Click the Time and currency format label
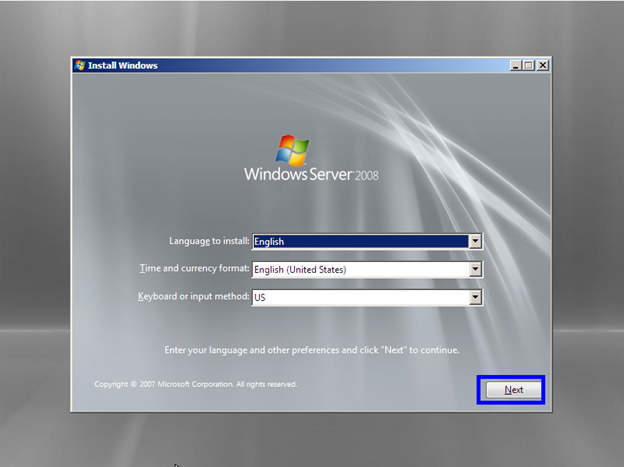Viewport: 624px width, 467px height. (194, 268)
